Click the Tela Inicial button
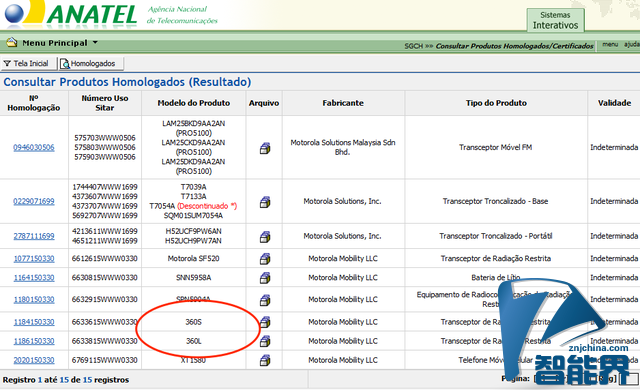 pos(27,64)
